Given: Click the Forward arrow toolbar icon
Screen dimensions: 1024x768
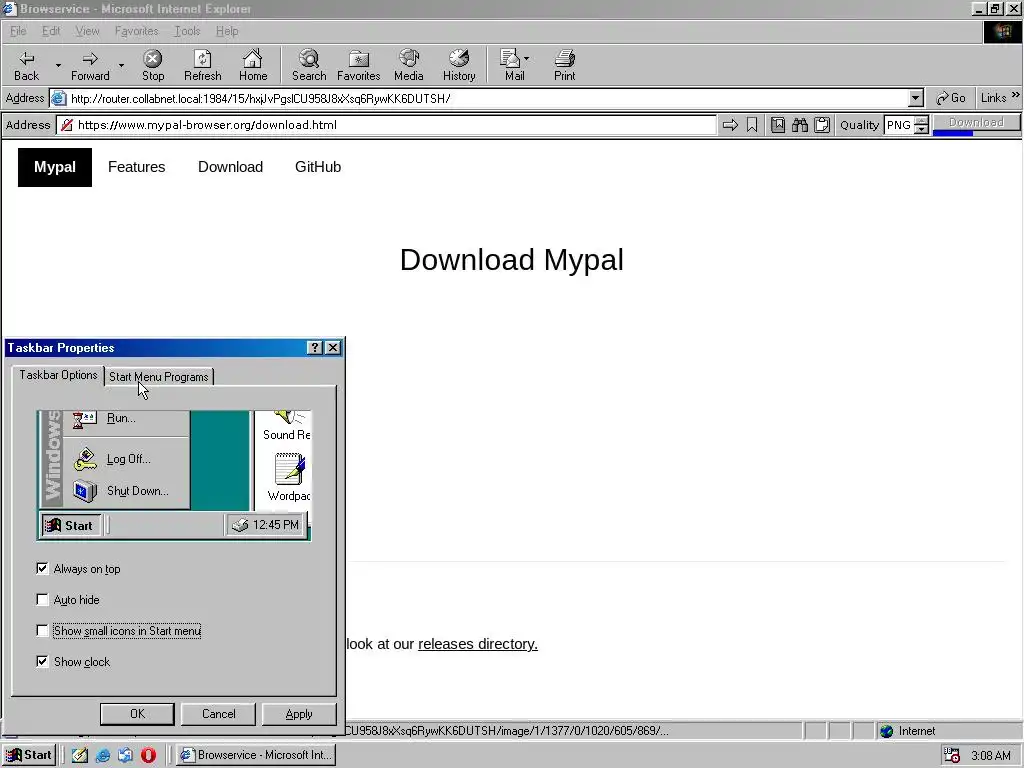Looking at the screenshot, I should [x=90, y=59].
